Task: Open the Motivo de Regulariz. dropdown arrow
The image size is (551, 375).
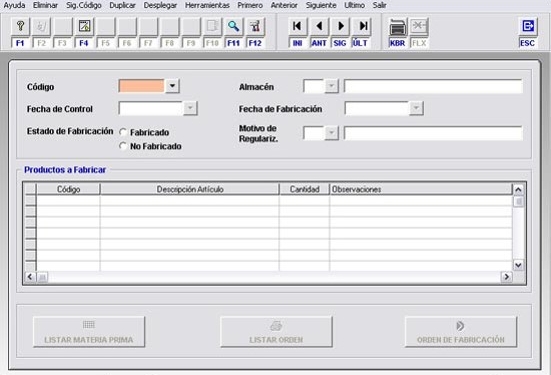Action: [x=331, y=133]
